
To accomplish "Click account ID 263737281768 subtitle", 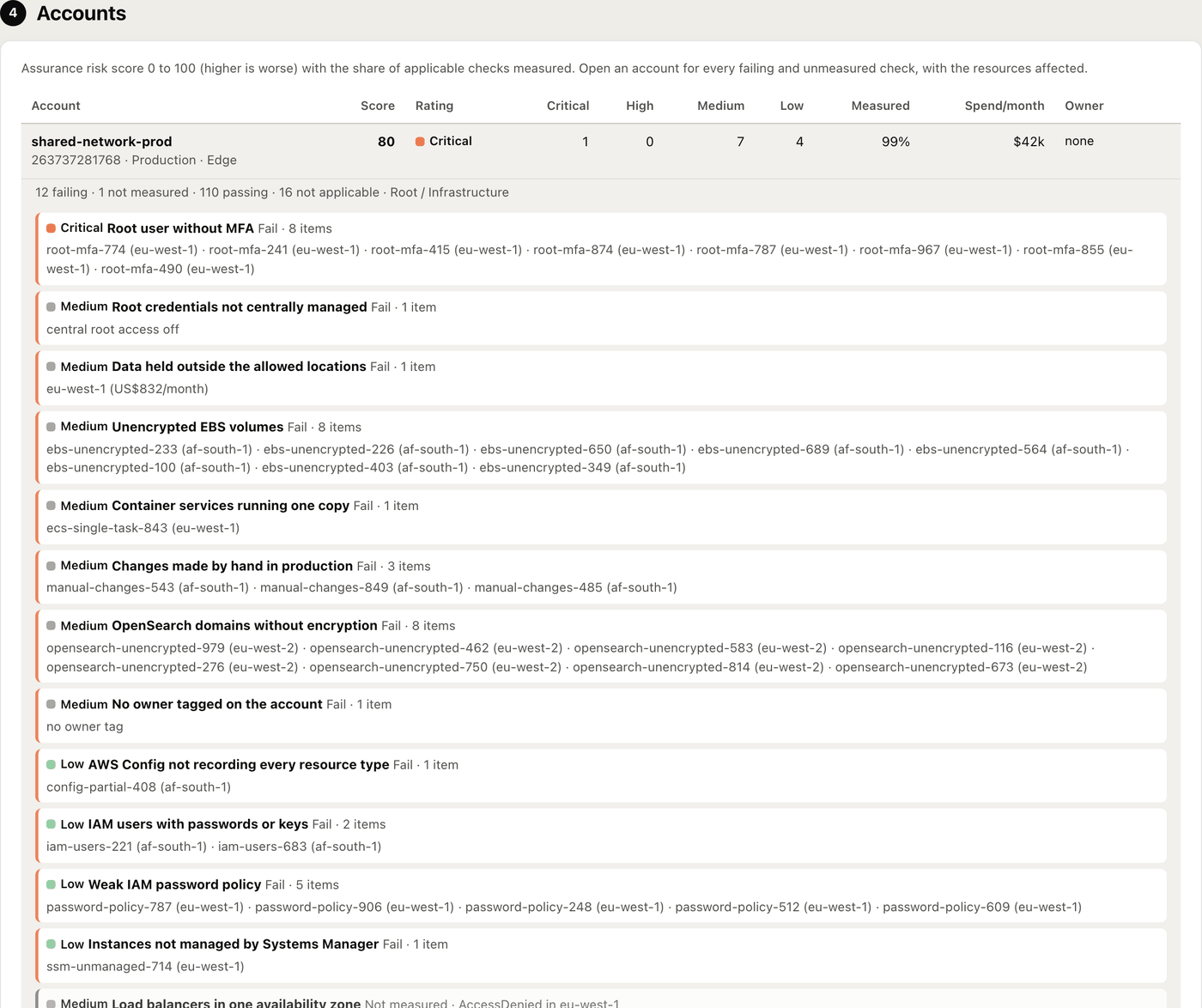I will coord(76,161).
